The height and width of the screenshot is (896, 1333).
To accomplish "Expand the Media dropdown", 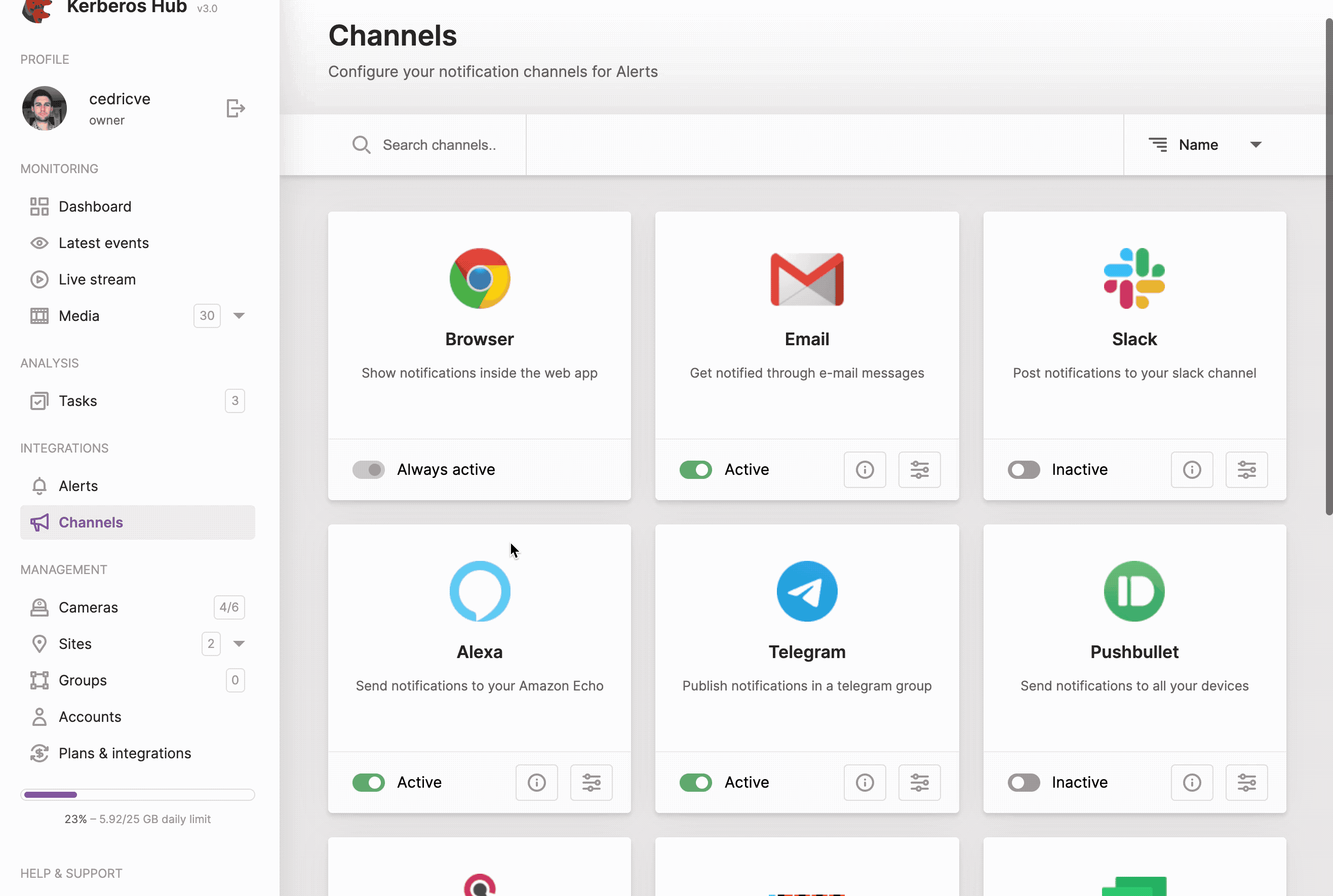I will pos(240,315).
